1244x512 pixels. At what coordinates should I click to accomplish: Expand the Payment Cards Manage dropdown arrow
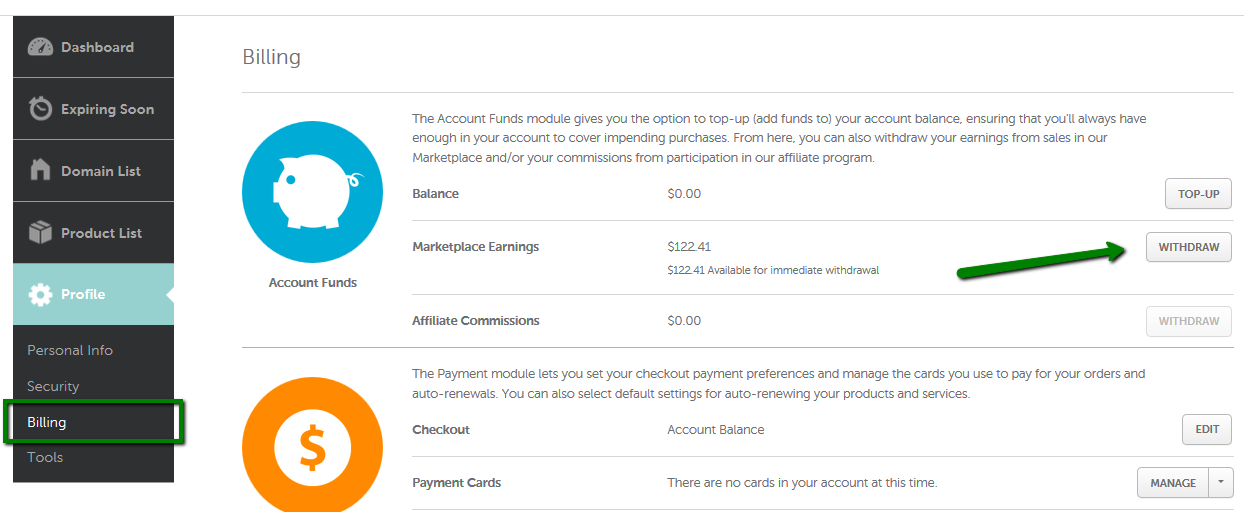coord(1221,483)
